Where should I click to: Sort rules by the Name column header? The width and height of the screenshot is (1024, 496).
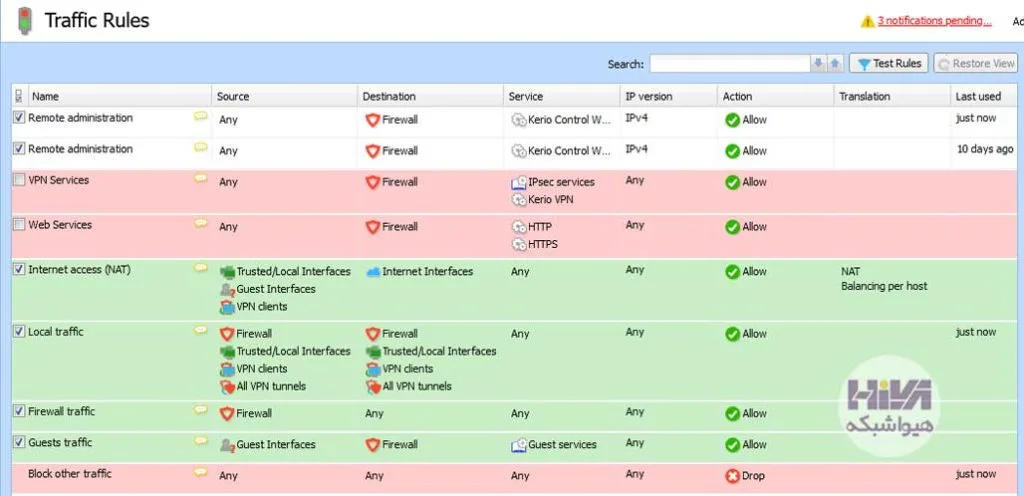(120, 96)
